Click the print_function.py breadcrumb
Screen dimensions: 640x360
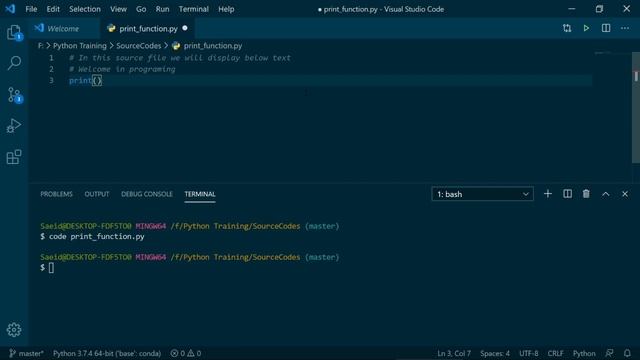pyautogui.click(x=212, y=46)
